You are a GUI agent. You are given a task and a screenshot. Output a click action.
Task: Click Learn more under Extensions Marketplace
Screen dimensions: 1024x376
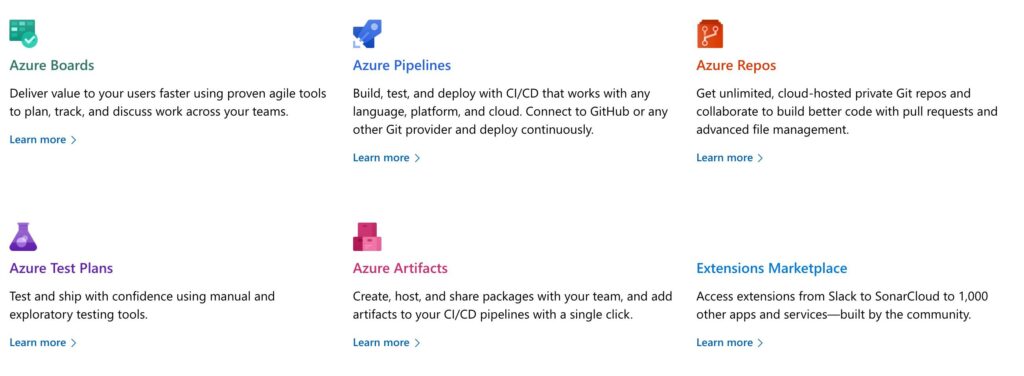click(725, 343)
